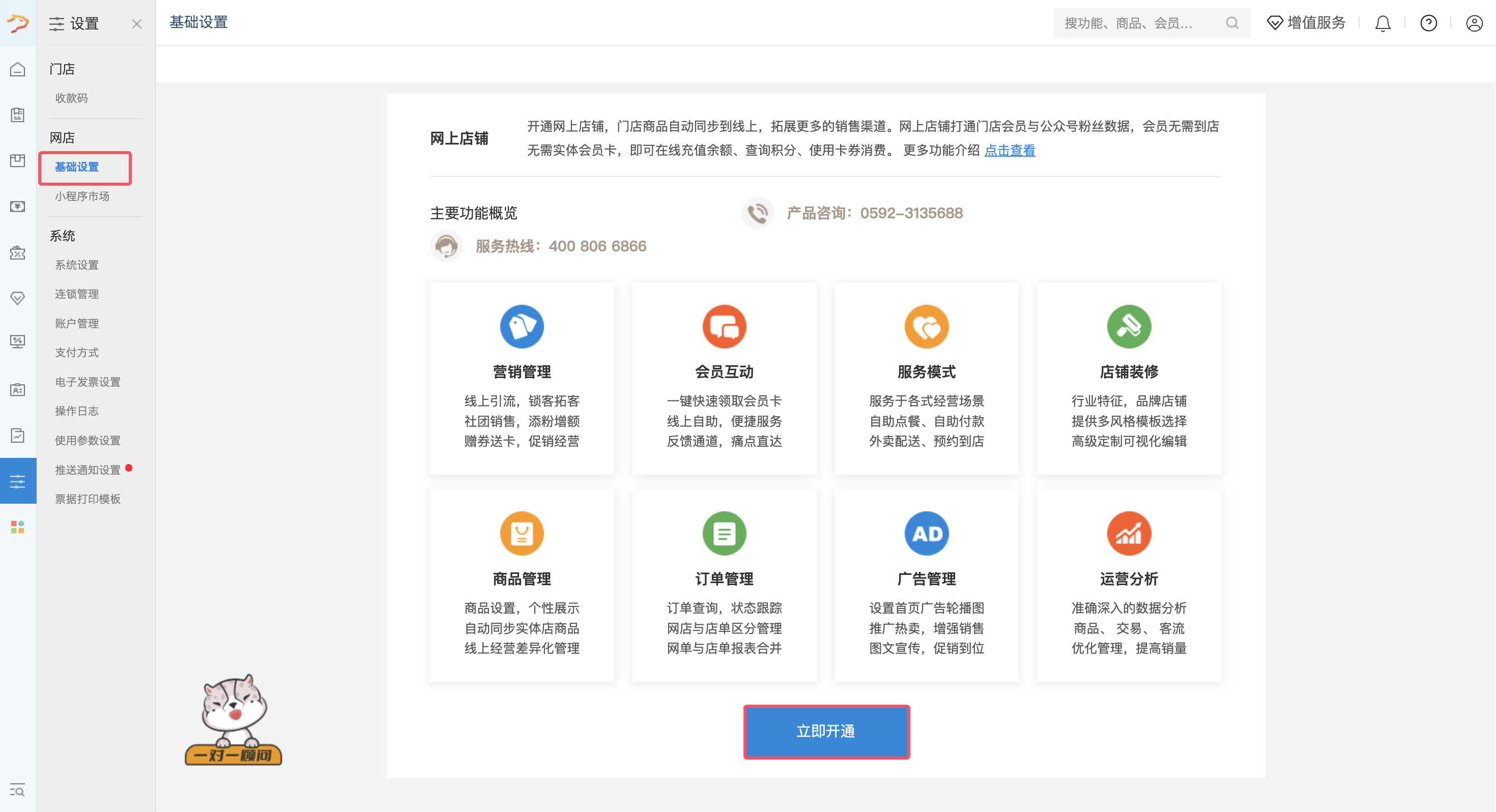
Task: Open 支付方式 in the sidebar
Action: point(77,353)
